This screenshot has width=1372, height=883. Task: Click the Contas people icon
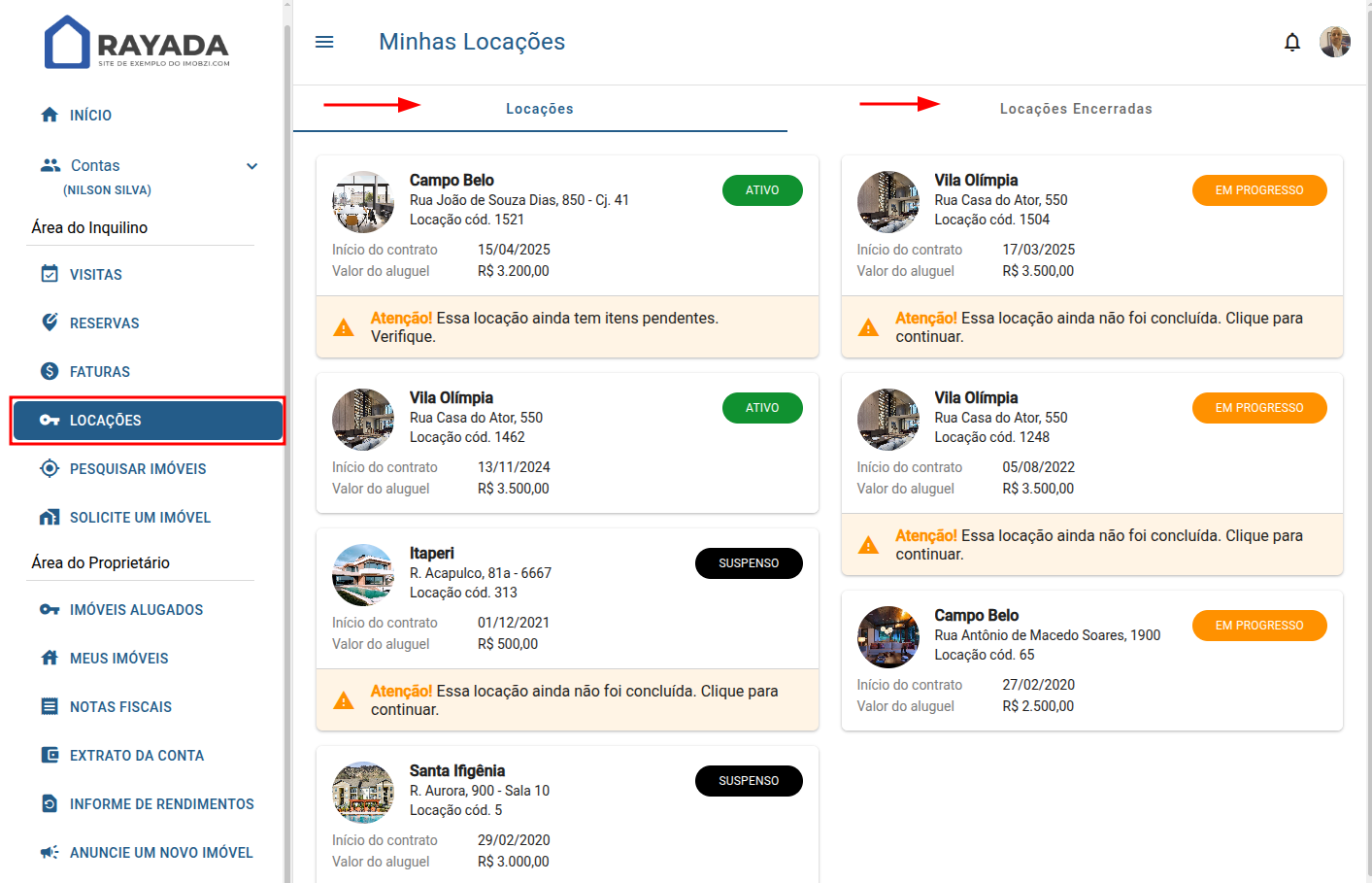tap(50, 165)
